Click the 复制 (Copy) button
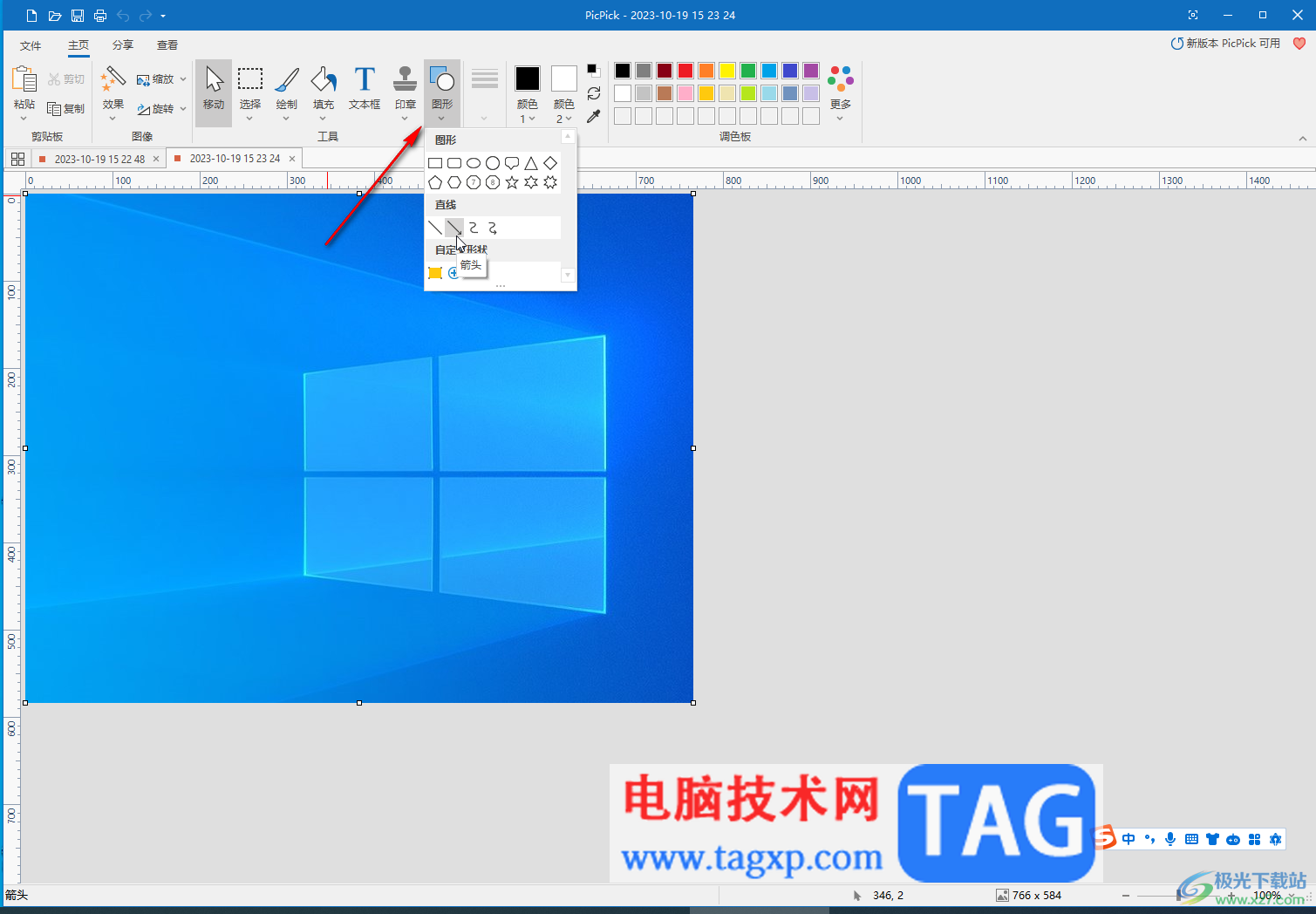Viewport: 1316px width, 914px height. [66, 109]
